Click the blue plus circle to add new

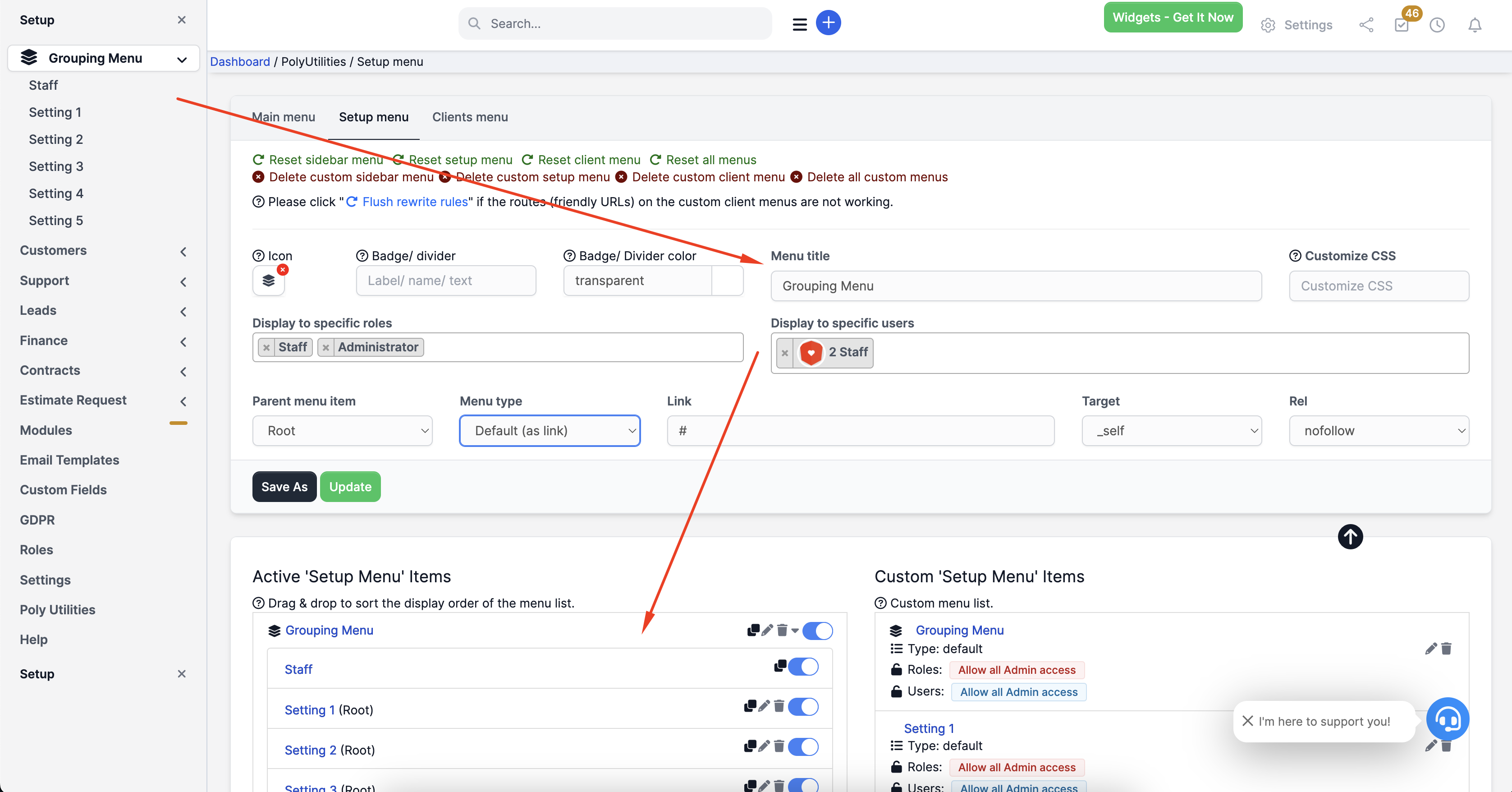point(829,22)
